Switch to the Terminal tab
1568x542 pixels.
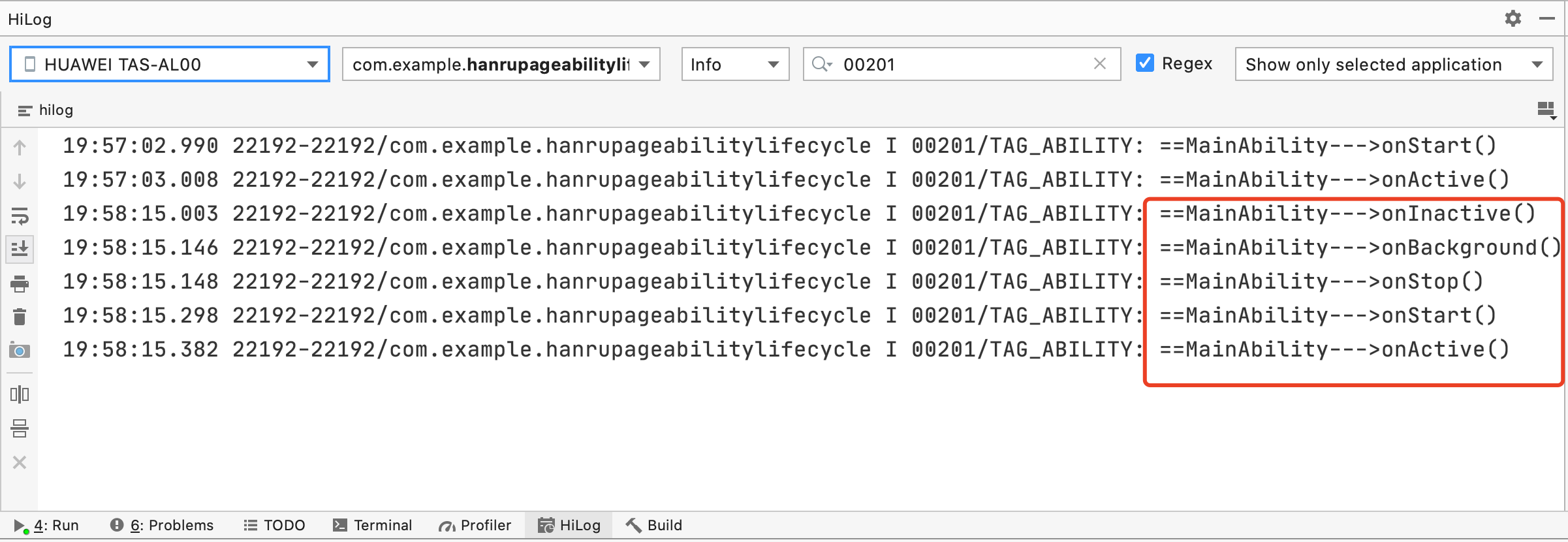point(373,525)
